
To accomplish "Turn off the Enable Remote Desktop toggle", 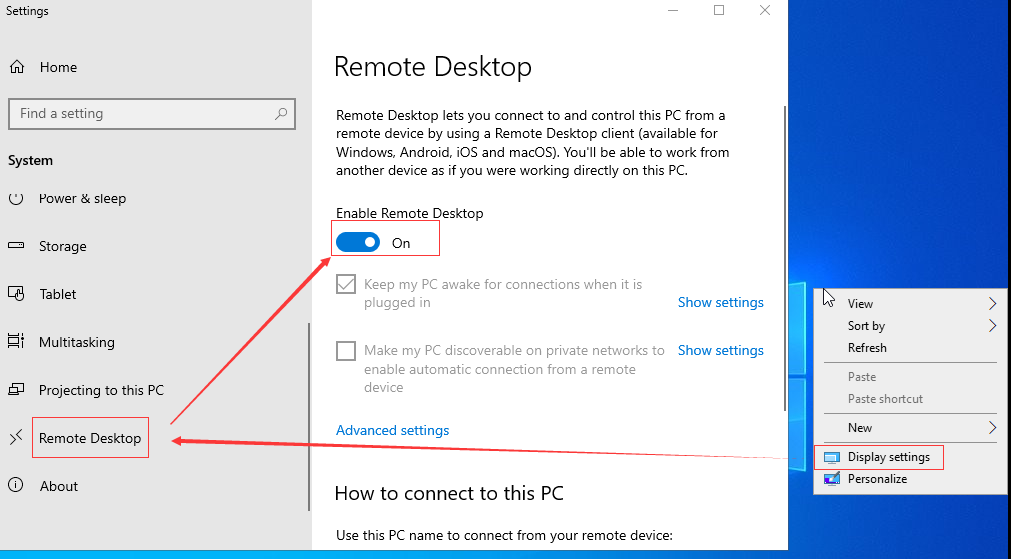I will [358, 242].
